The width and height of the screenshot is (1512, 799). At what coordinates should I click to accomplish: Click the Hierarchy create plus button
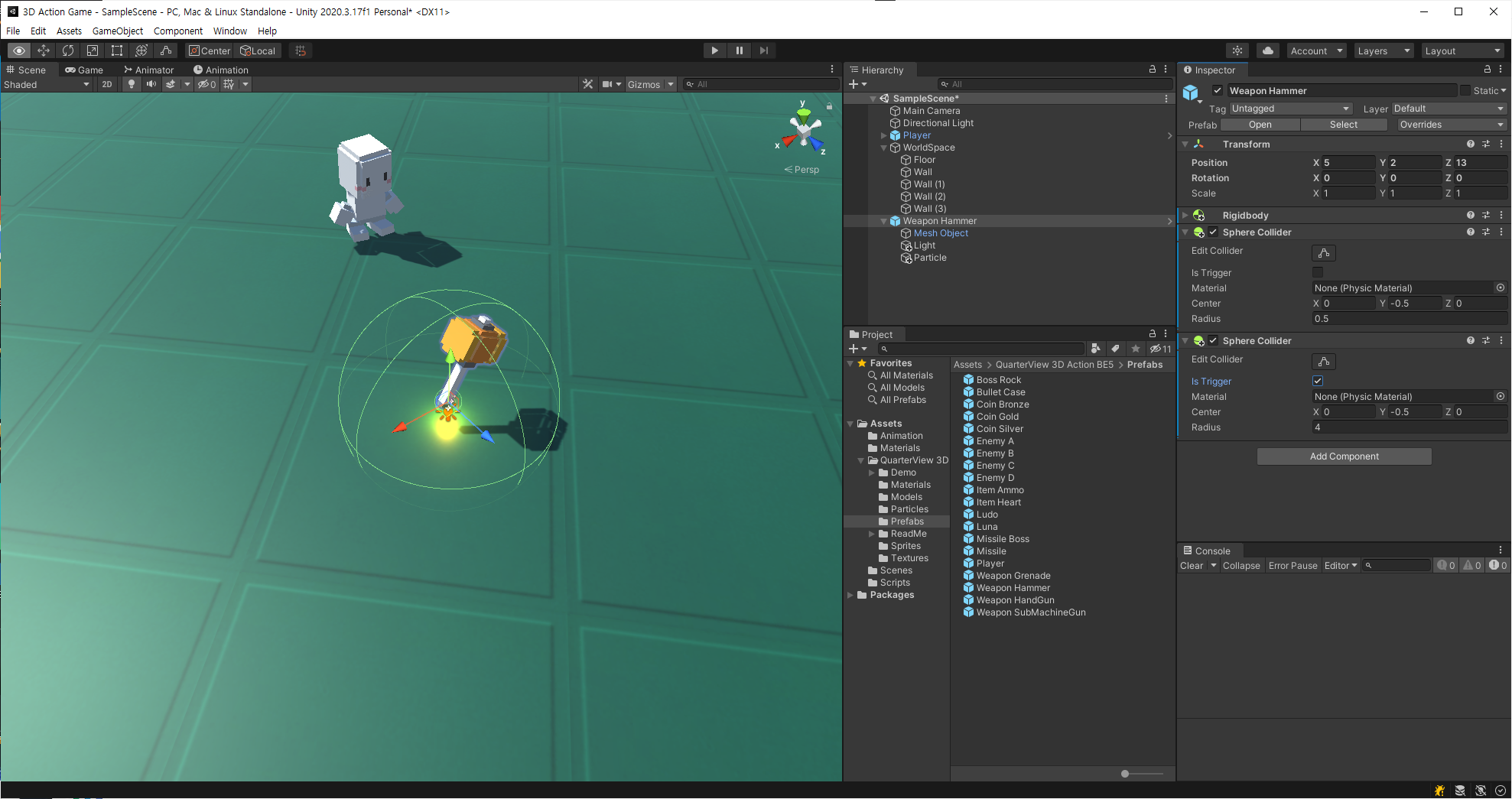coord(854,84)
